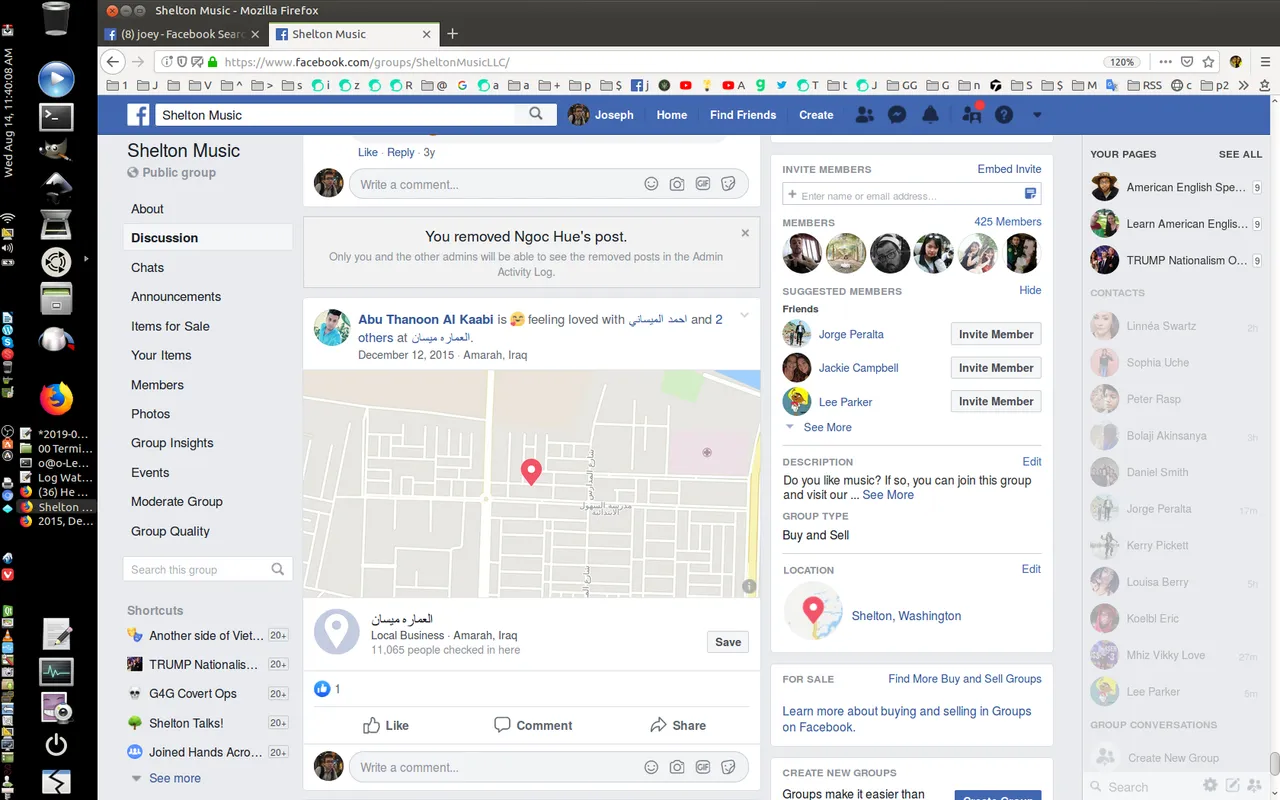The image size is (1280, 800).
Task: Open a new Firefox tab
Action: (x=452, y=34)
